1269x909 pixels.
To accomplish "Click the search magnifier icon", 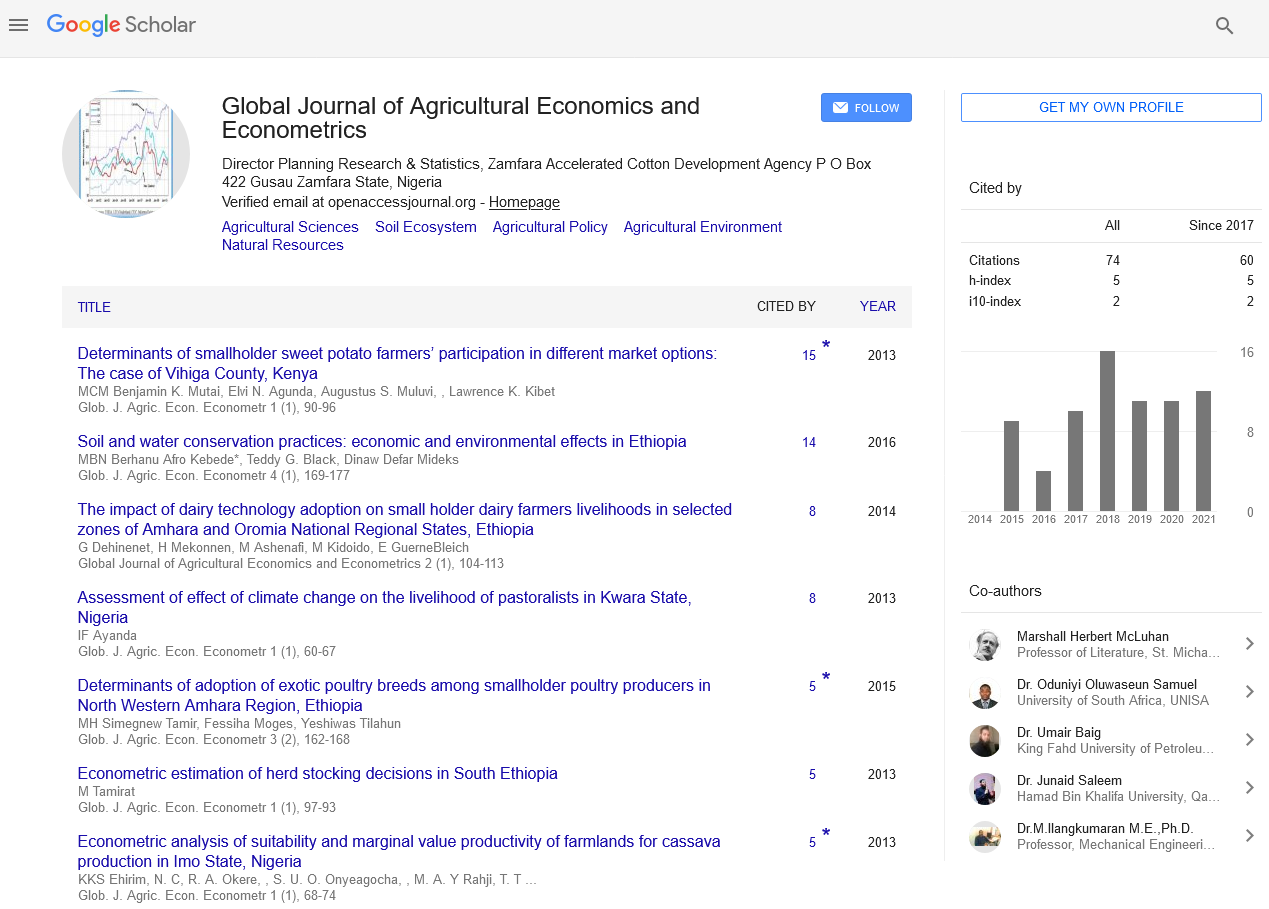I will coord(1224,26).
